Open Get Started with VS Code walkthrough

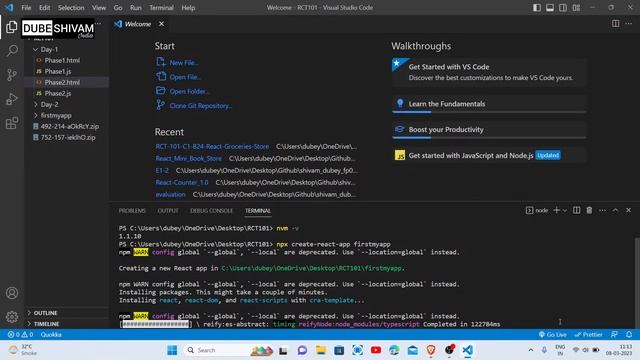click(x=489, y=72)
